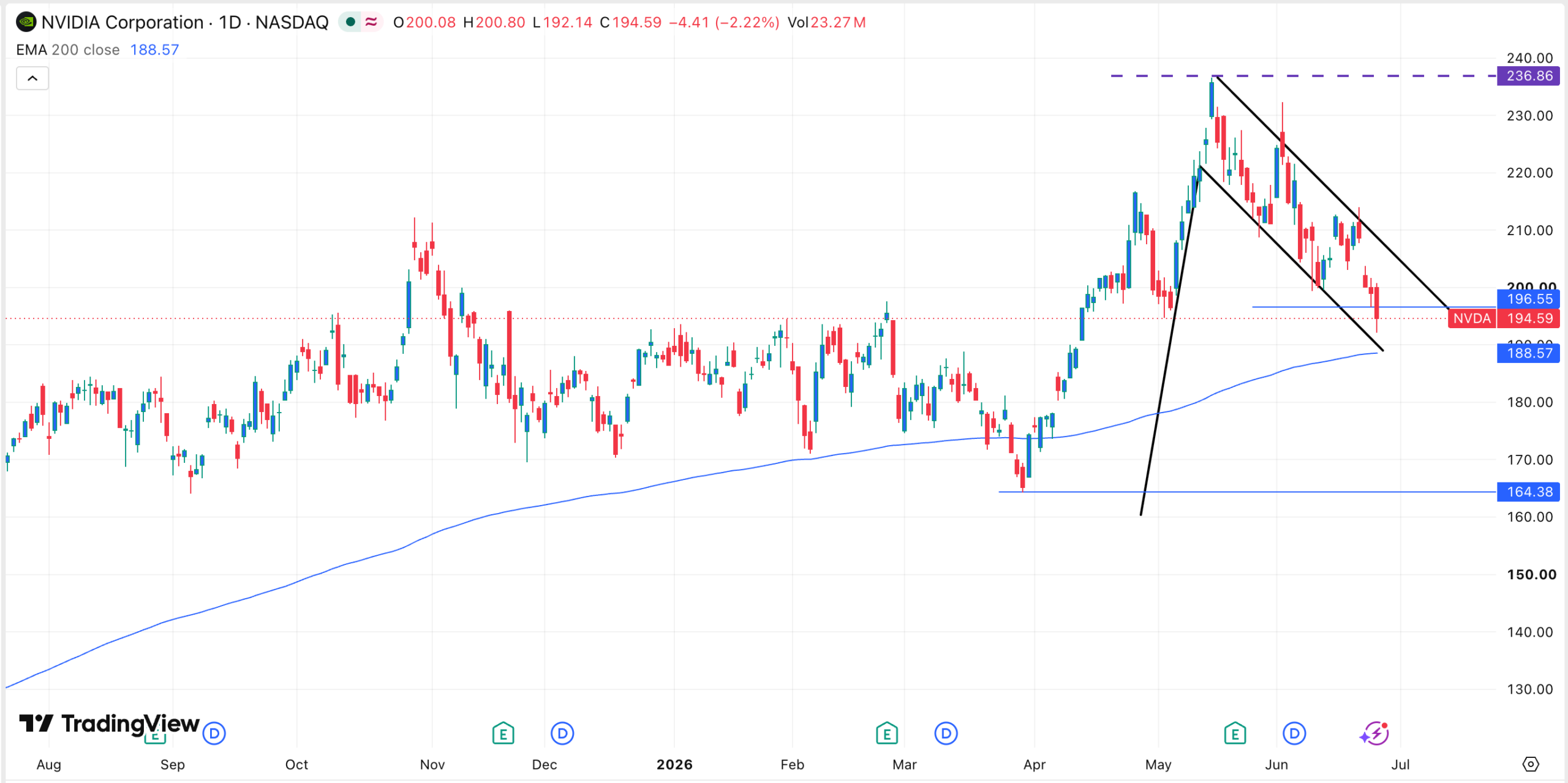This screenshot has height=783, width=1568.
Task: Click the red 194.59 current price label
Action: click(x=1528, y=318)
